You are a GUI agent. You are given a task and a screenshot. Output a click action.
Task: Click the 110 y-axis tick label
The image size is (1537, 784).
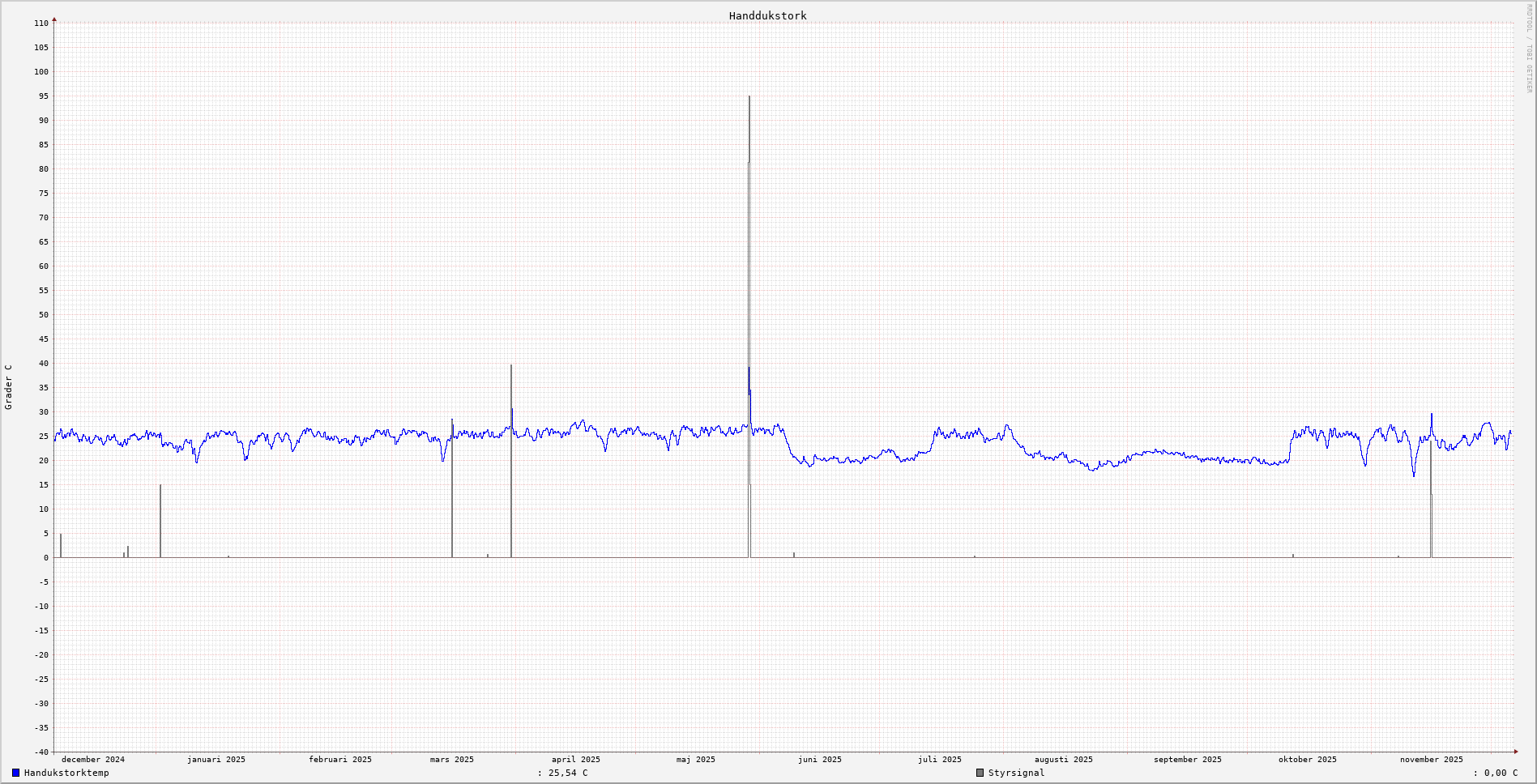click(41, 23)
